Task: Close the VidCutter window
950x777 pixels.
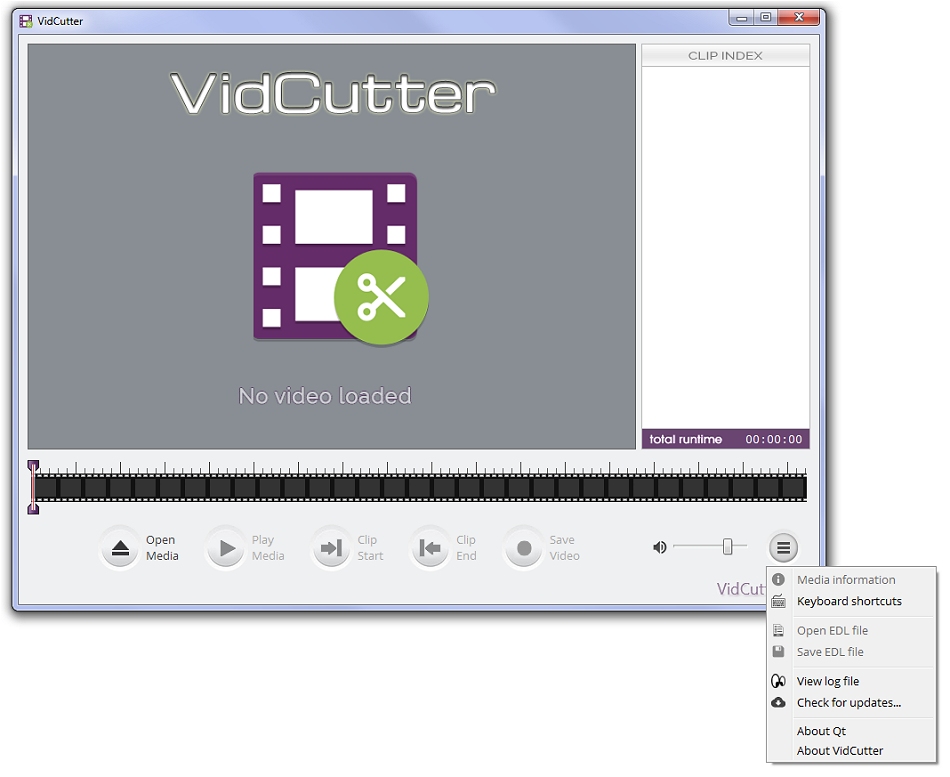Action: pyautogui.click(x=799, y=18)
